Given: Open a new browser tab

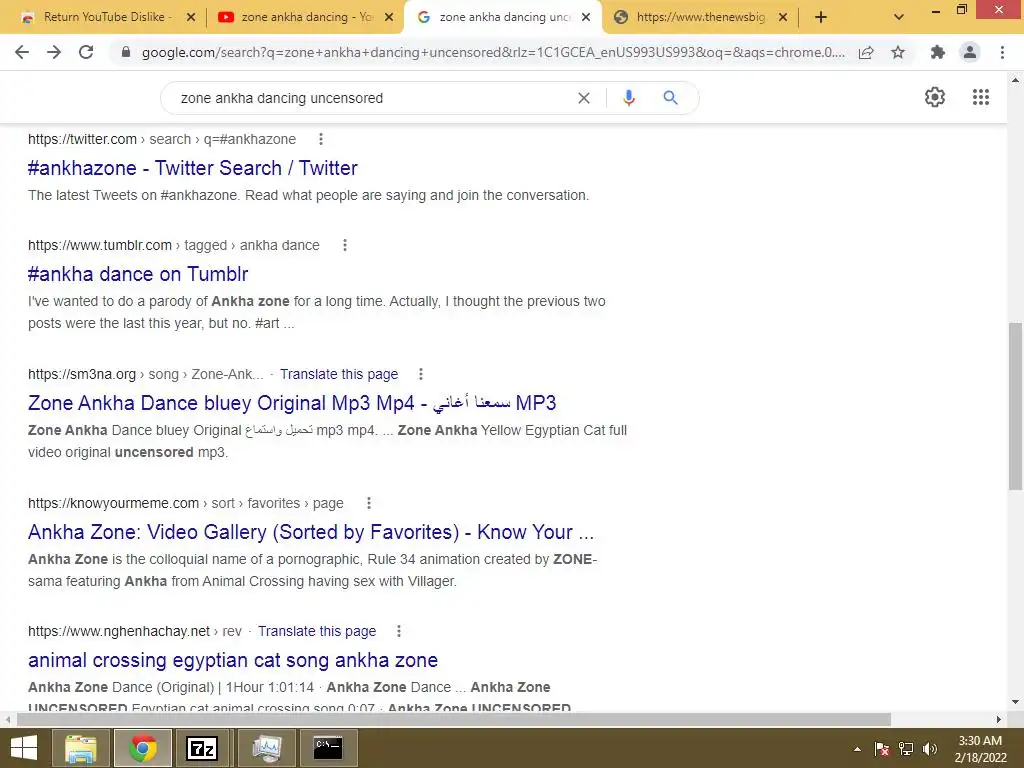Looking at the screenshot, I should [821, 18].
